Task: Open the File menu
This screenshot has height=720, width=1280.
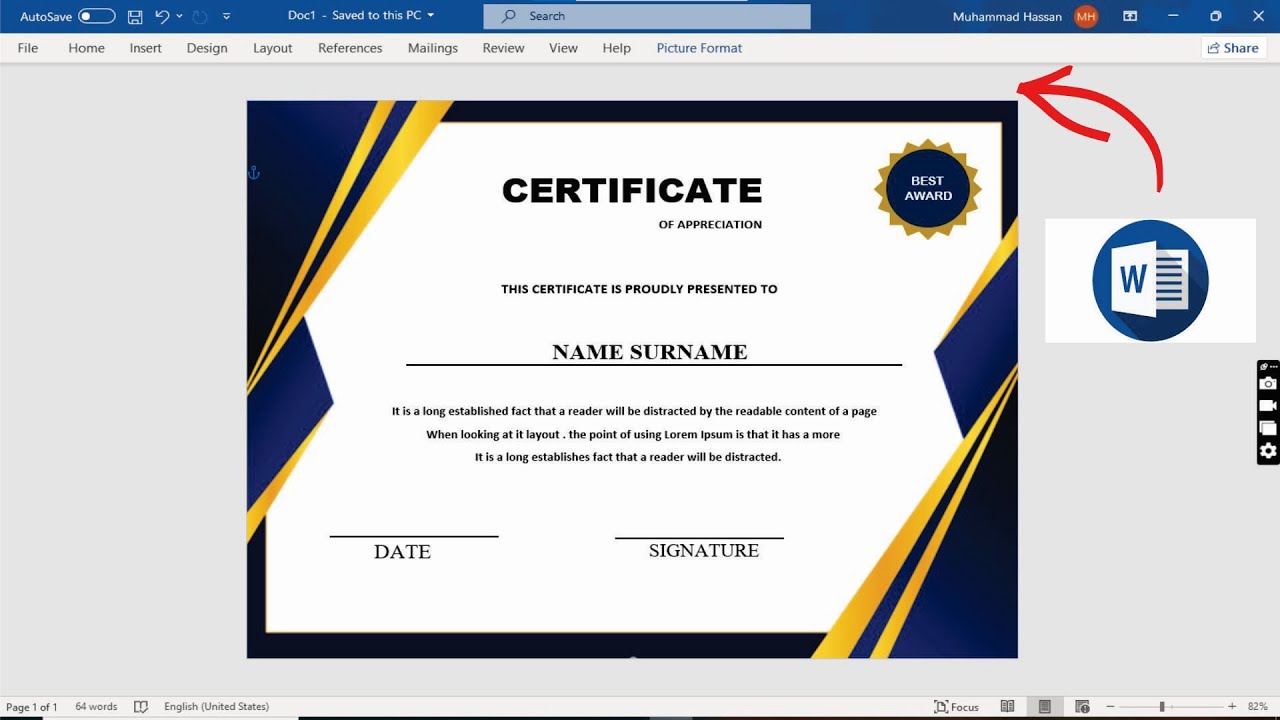Action: 28,48
